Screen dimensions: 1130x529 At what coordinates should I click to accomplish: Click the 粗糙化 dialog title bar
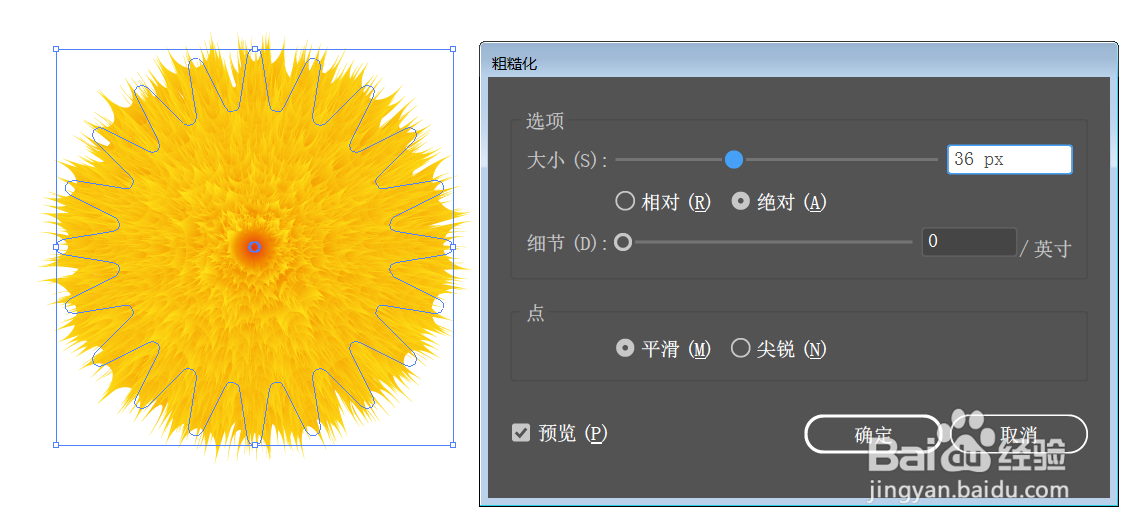(798, 63)
